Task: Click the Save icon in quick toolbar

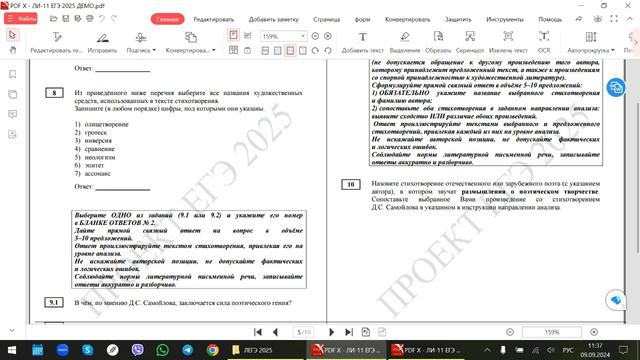Action: (66, 19)
